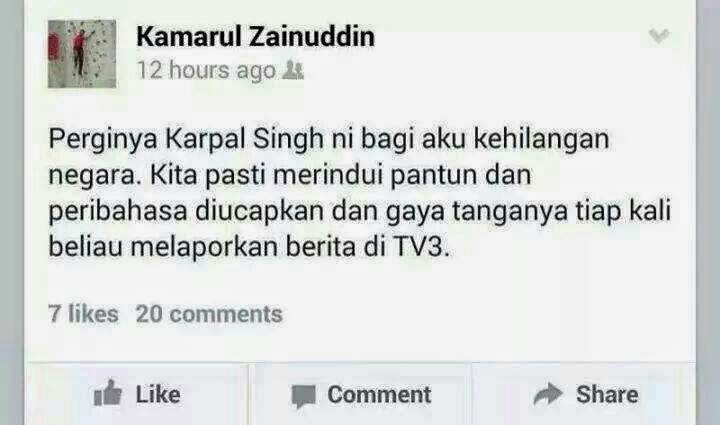Click the "Share" label text
The image size is (720, 425).
[607, 394]
